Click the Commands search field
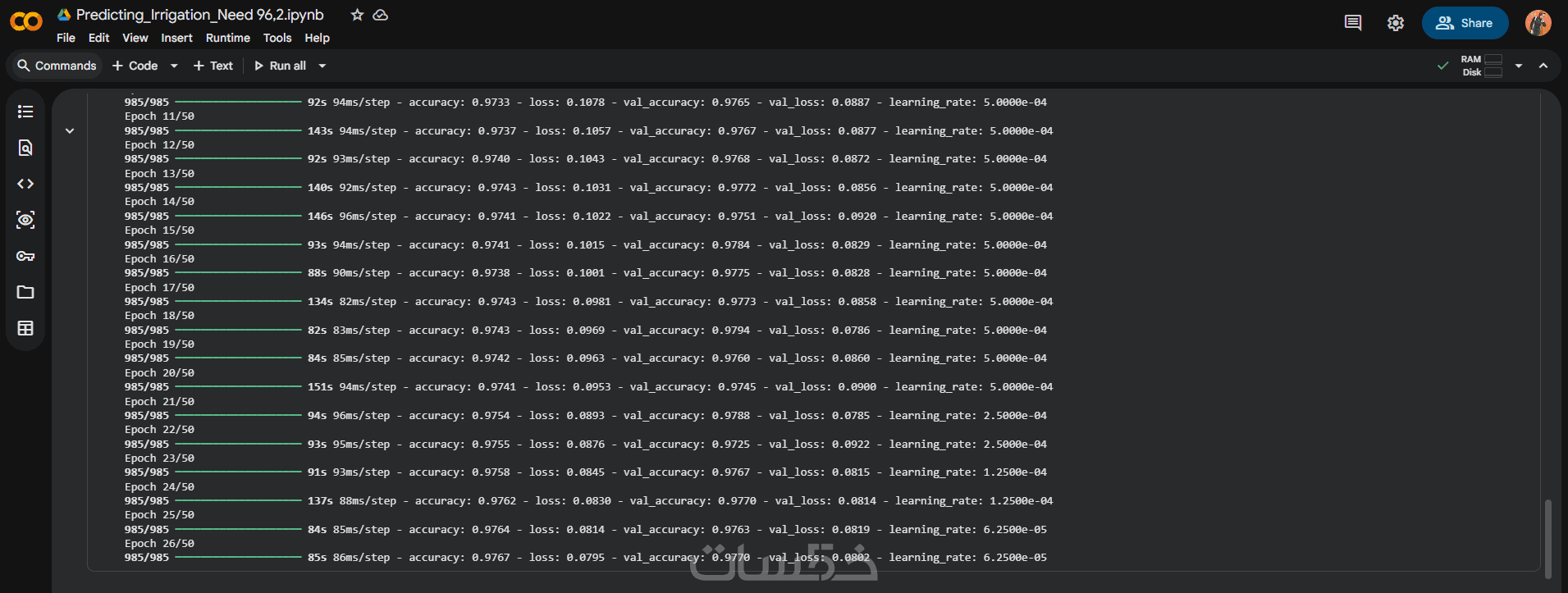Viewport: 1568px width, 593px height. [56, 66]
